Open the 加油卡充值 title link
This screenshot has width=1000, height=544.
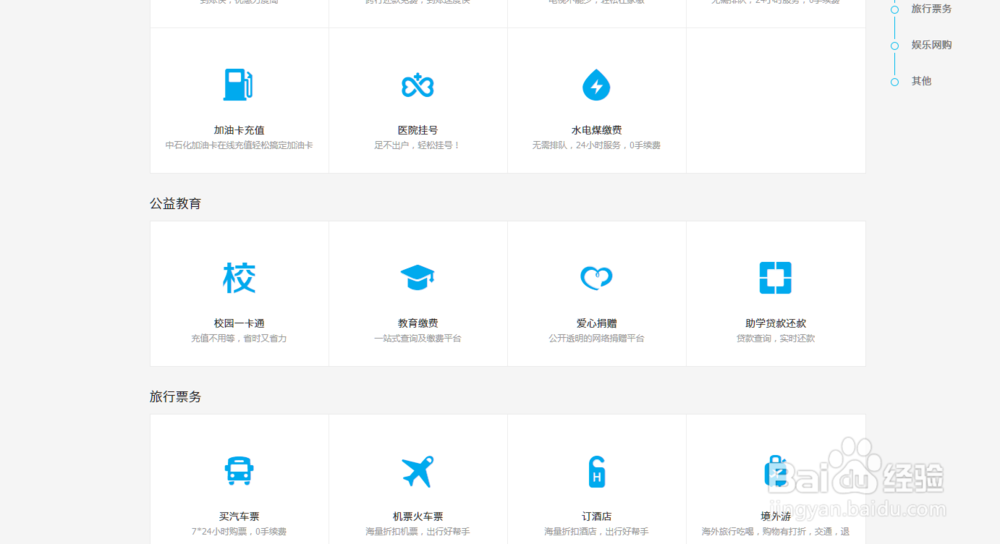point(239,130)
